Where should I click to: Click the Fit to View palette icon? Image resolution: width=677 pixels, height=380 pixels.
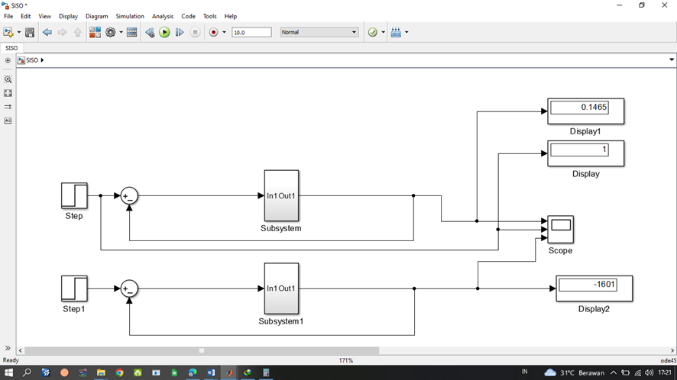click(x=8, y=93)
